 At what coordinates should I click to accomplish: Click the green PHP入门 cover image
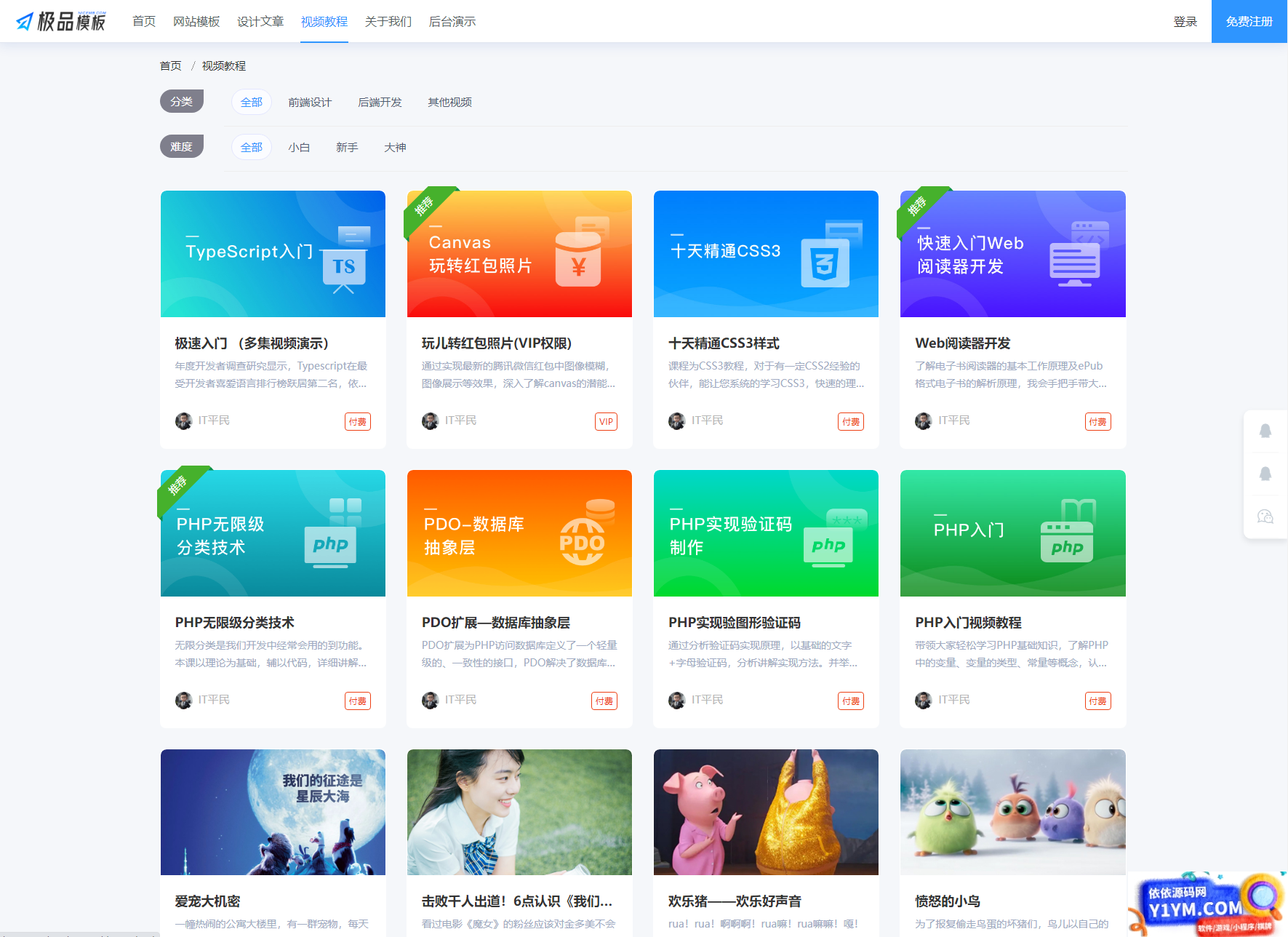point(1013,533)
